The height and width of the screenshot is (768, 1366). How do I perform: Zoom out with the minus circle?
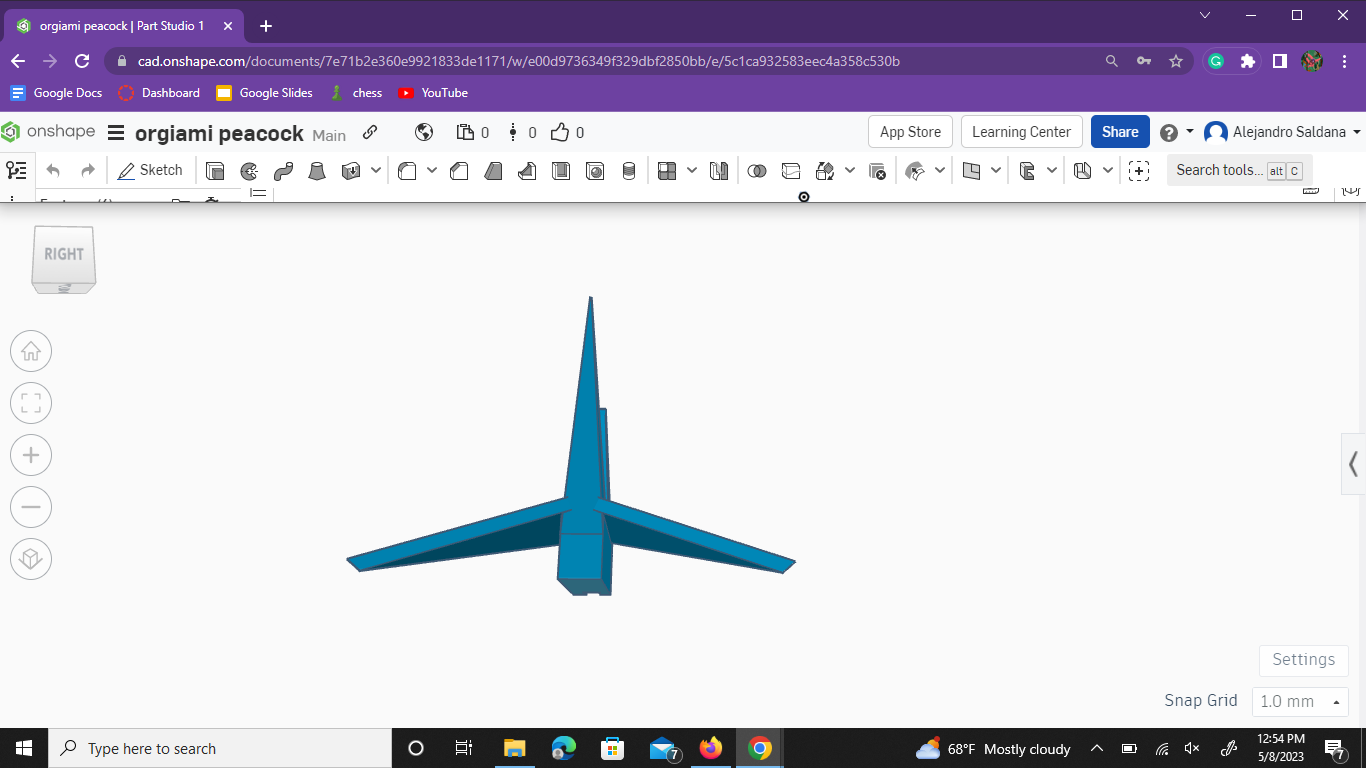pyautogui.click(x=31, y=507)
